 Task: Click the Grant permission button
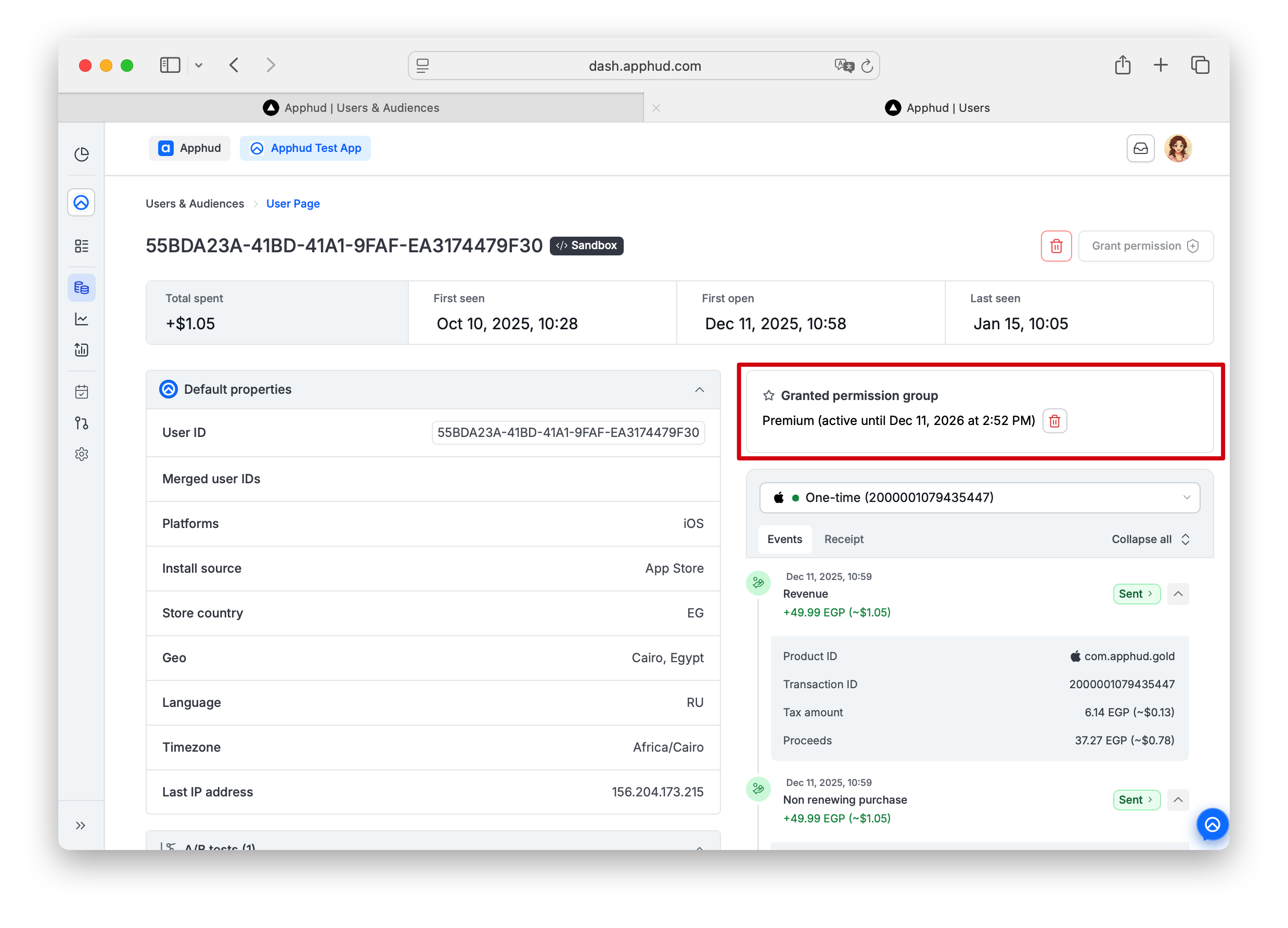pos(1145,246)
